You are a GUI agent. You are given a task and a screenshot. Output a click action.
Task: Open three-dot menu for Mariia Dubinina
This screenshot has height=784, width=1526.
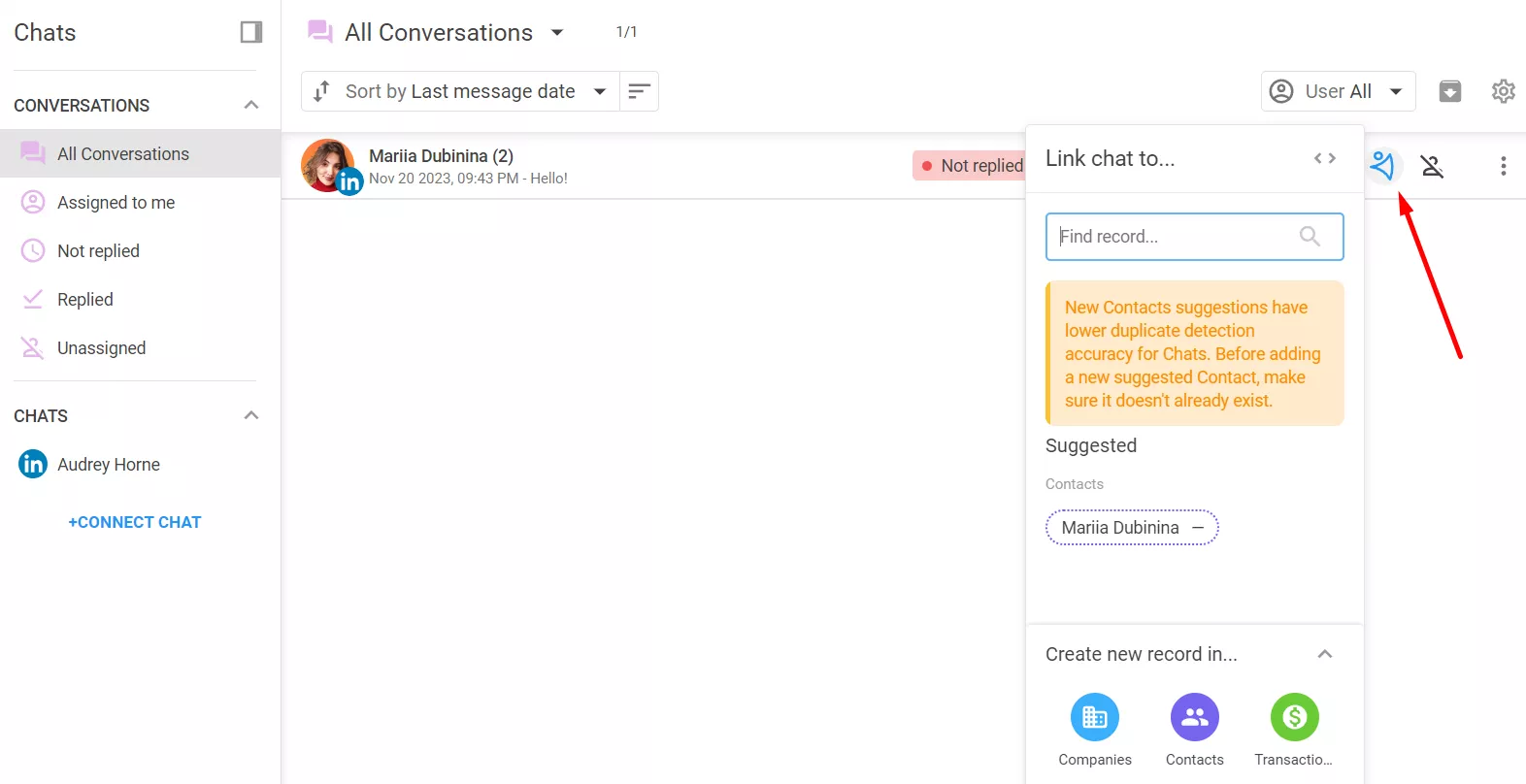click(x=1503, y=166)
